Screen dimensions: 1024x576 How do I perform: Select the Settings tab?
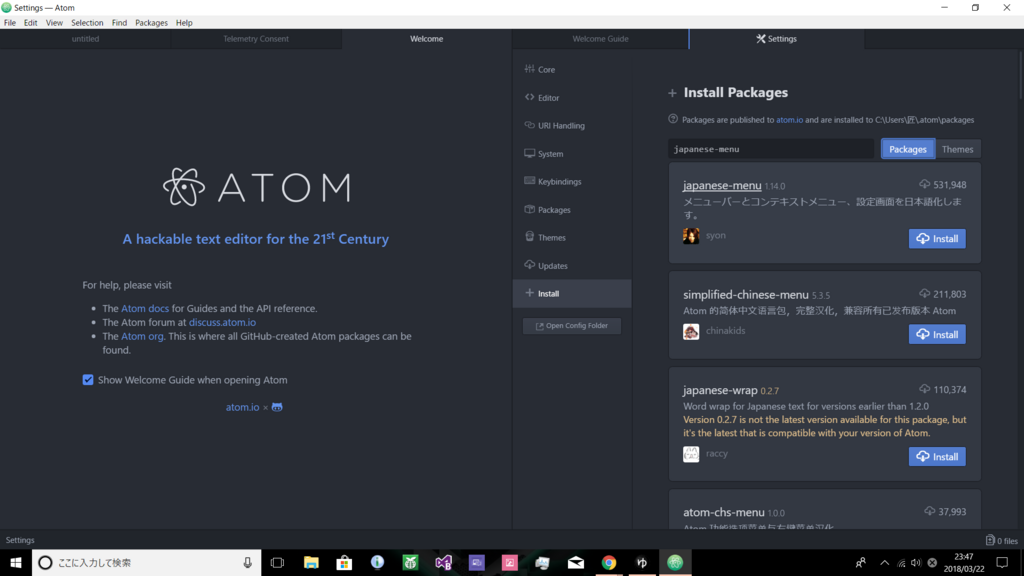776,39
